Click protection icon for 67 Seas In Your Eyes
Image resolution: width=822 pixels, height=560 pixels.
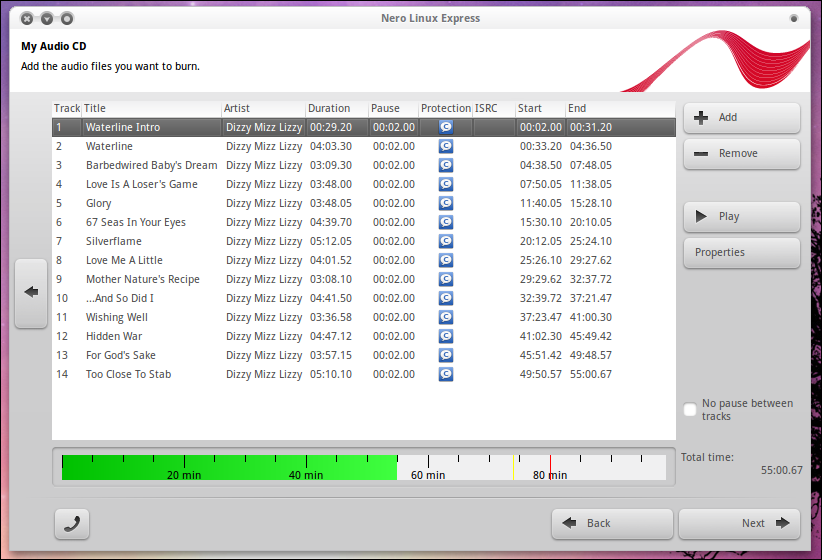(x=446, y=222)
